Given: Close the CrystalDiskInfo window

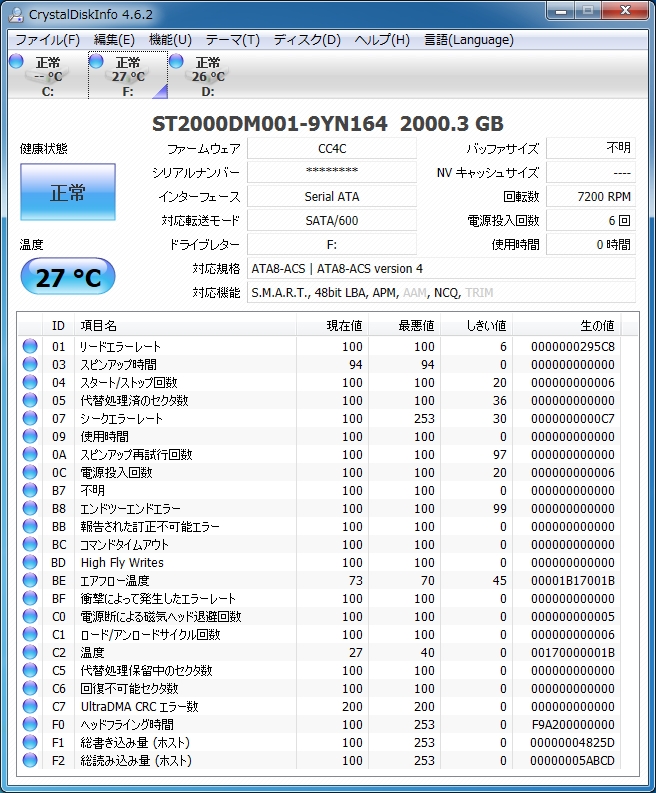Looking at the screenshot, I should coord(625,10).
